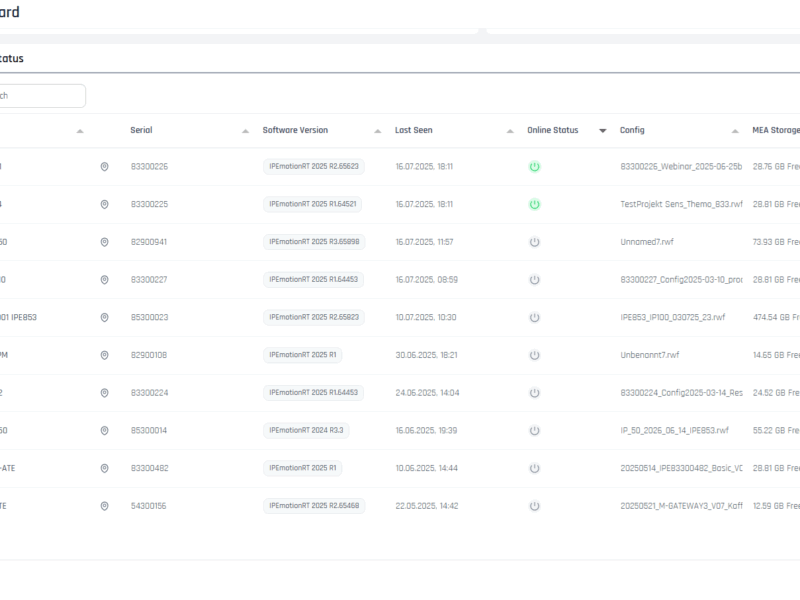This screenshot has width=800, height=600.
Task: Click power status icon for serial 85300014
Action: point(534,430)
